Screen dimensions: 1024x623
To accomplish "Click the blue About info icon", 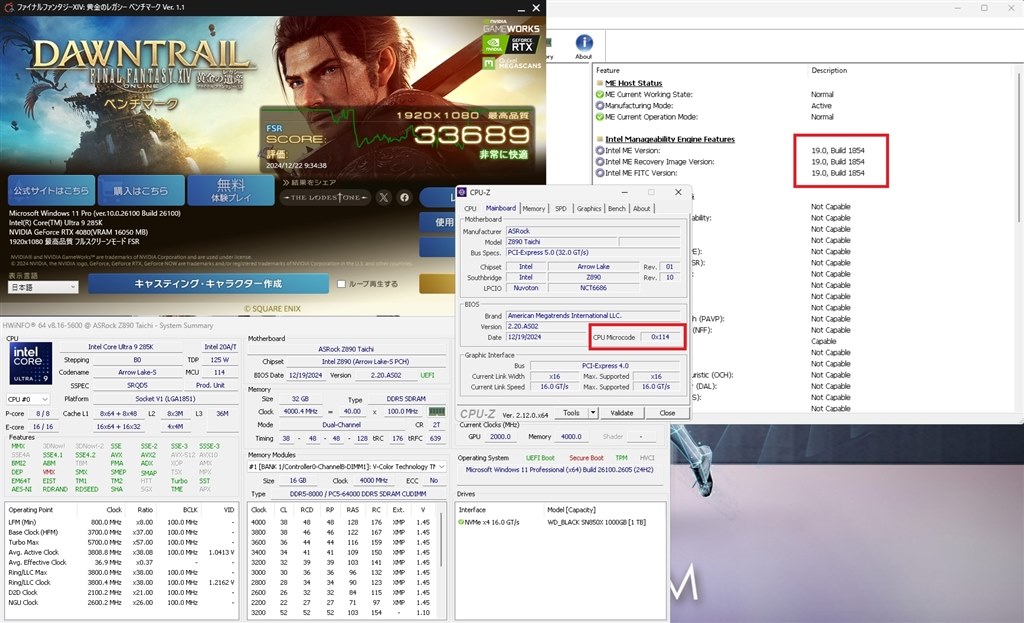I will click(x=584, y=42).
